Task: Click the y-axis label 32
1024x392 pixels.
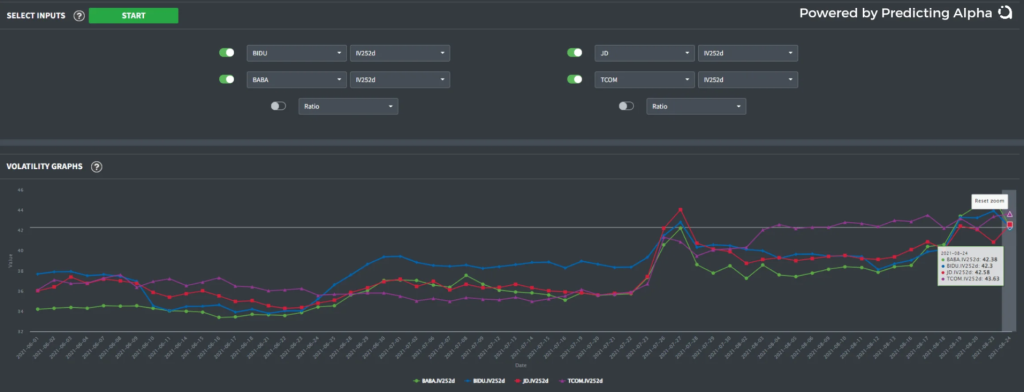Action: (20, 331)
